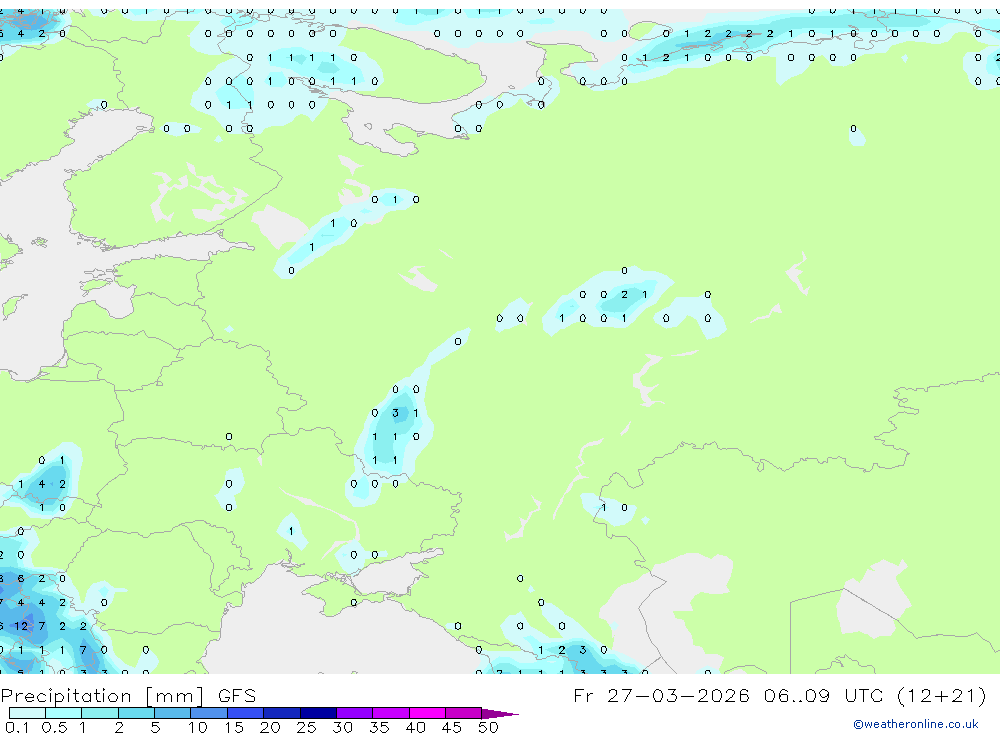Click the "50" legend scale label
1000x733 pixels.
[x=488, y=727]
